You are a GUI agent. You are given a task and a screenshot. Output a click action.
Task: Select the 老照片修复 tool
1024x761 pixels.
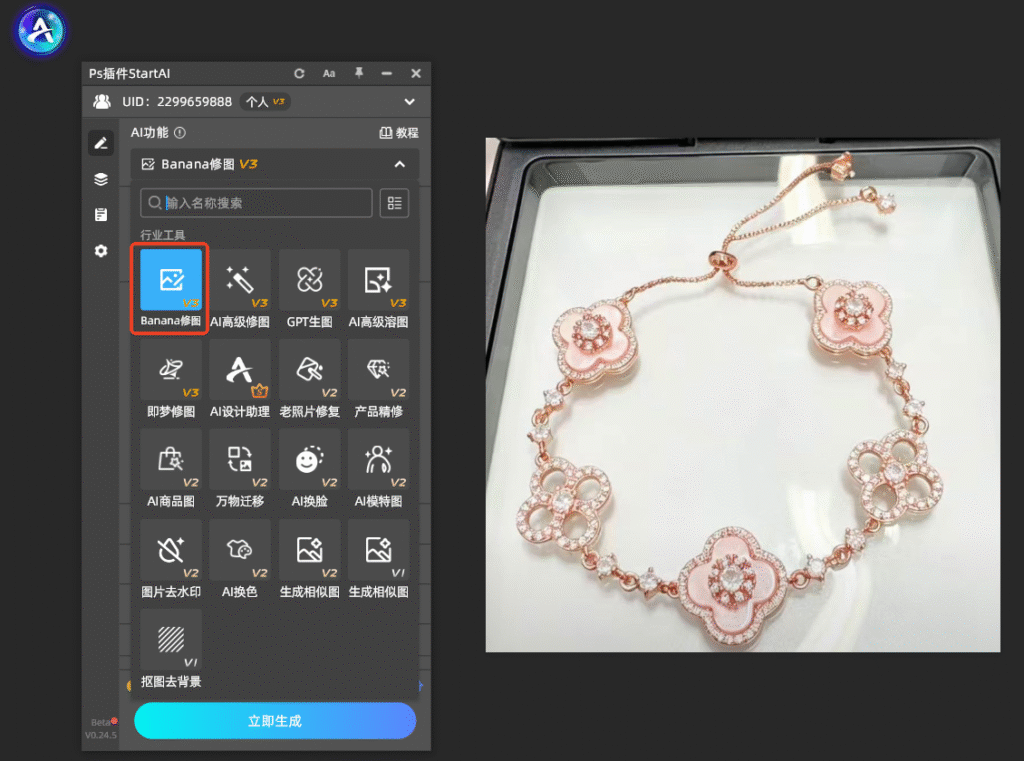point(309,378)
